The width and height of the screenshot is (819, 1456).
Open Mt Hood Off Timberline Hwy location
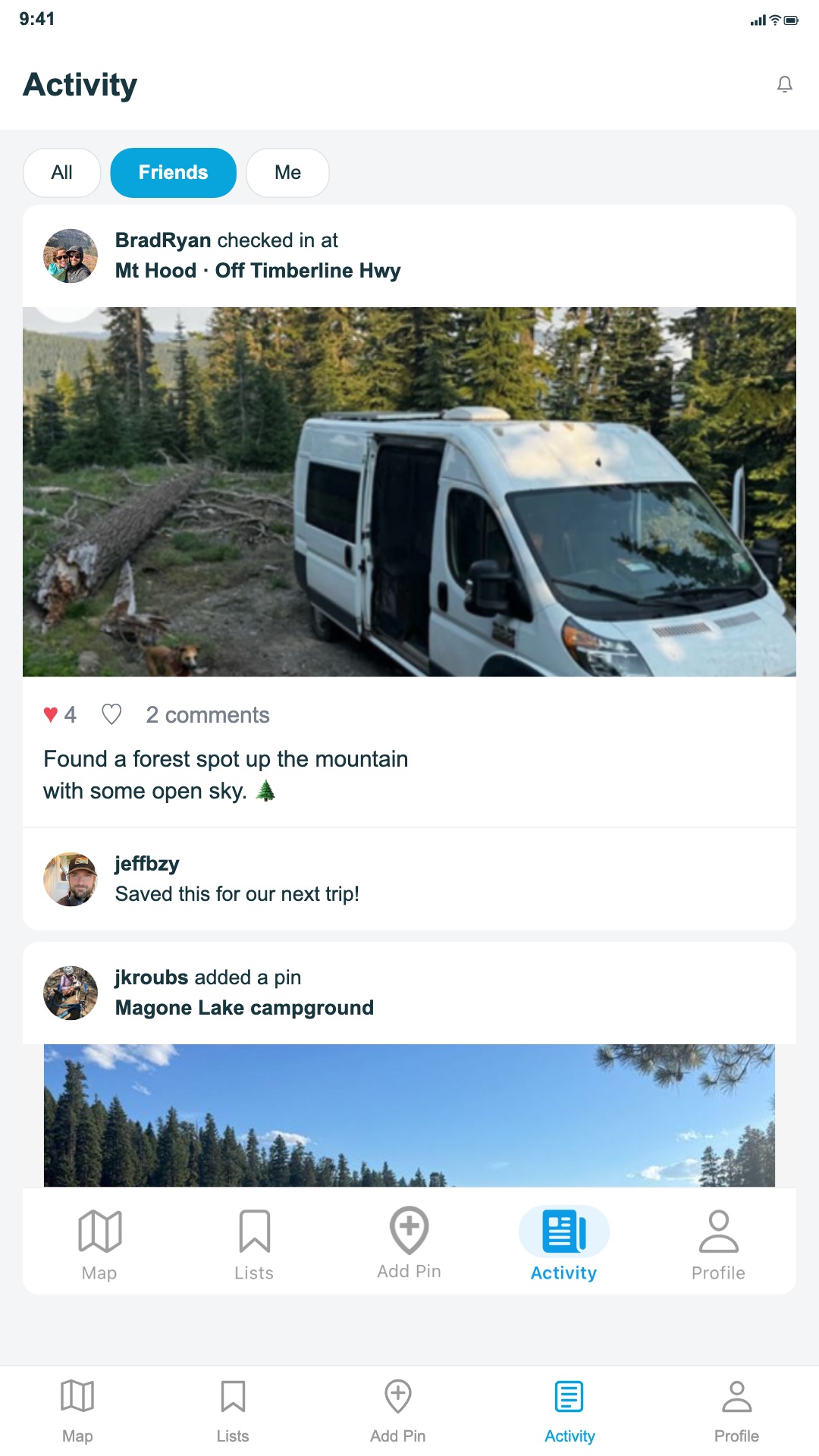258,271
